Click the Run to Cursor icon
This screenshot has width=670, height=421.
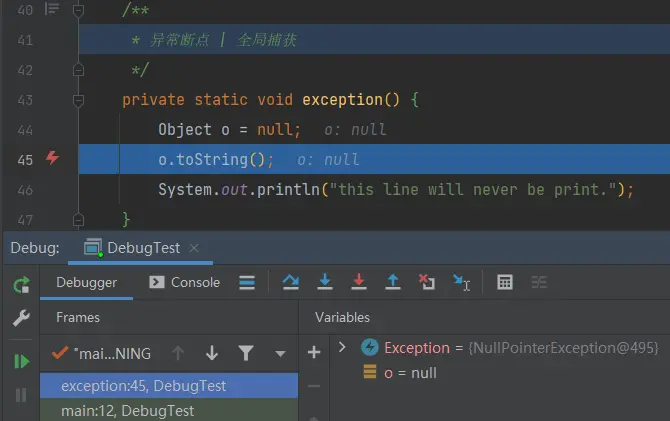(461, 283)
